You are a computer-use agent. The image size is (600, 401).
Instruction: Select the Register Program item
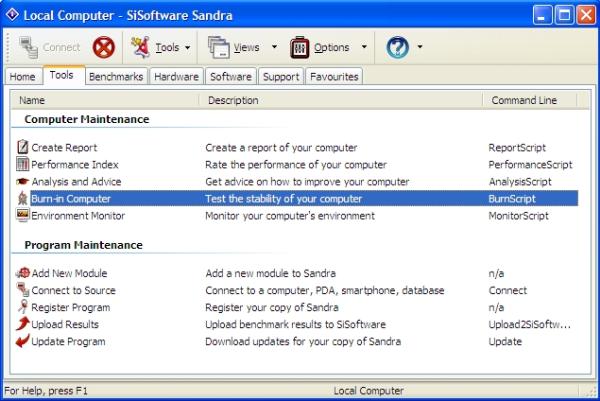coord(71,307)
